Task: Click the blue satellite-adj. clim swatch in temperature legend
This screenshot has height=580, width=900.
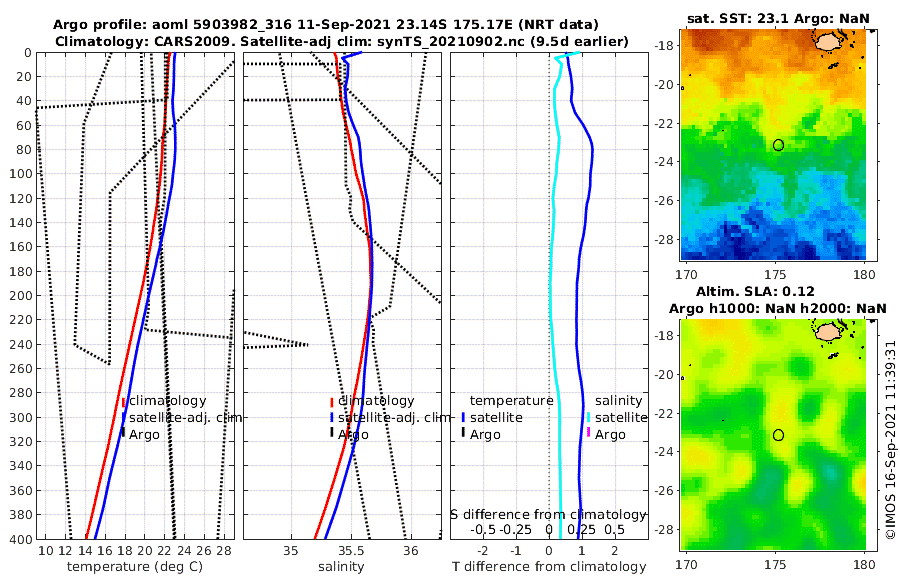Action: click(x=123, y=417)
